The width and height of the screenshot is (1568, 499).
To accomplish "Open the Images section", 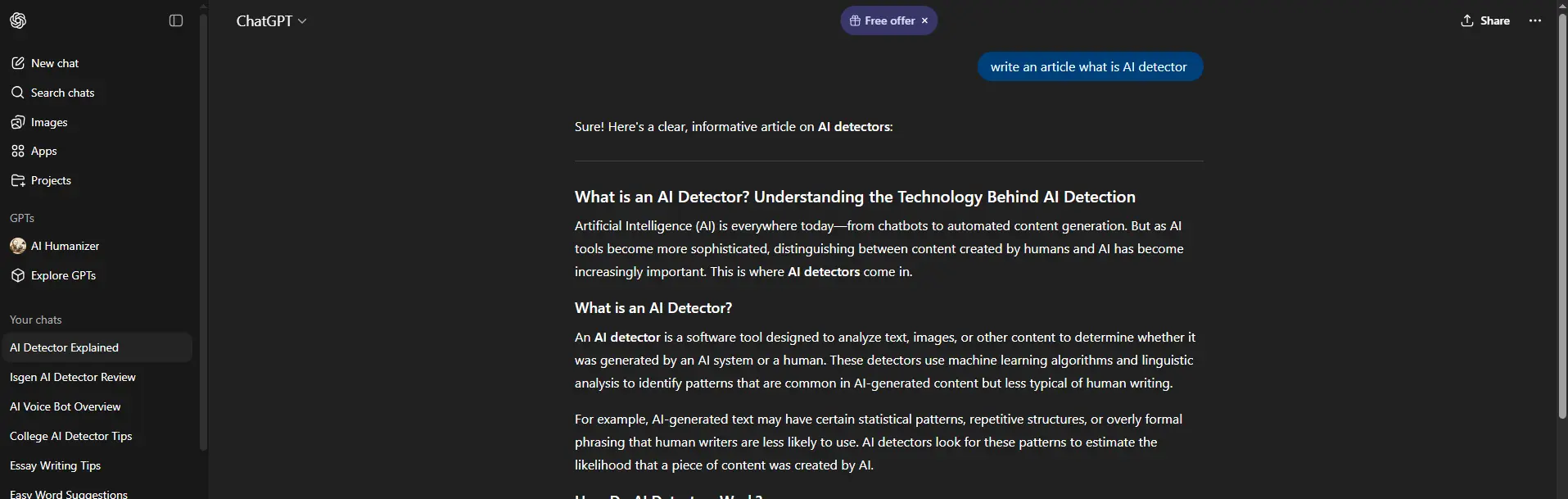I will [x=49, y=122].
